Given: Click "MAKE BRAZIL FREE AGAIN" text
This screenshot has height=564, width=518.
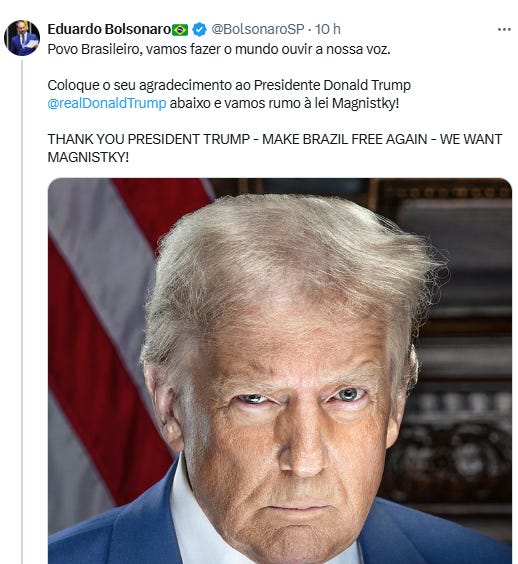Looking at the screenshot, I should point(344,139).
